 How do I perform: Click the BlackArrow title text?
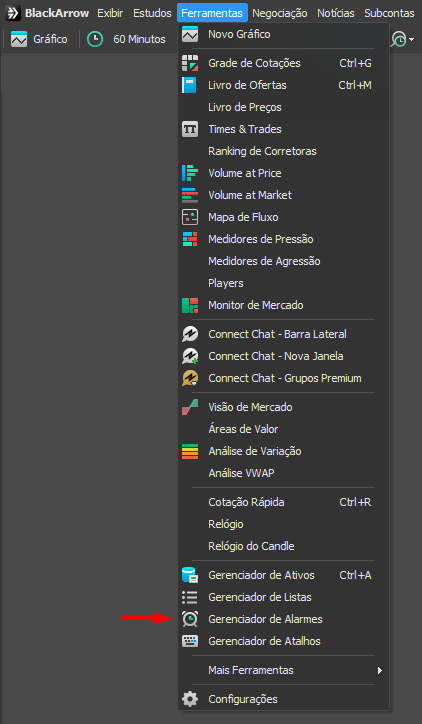click(x=57, y=13)
